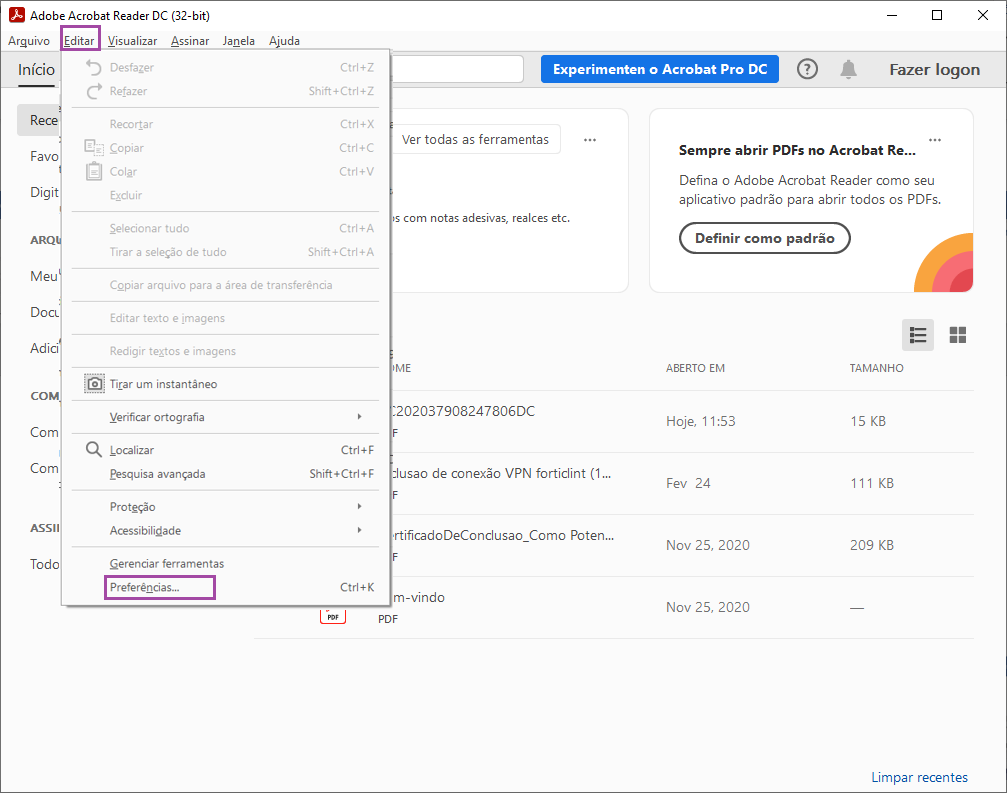The width and height of the screenshot is (1007, 793).
Task: Switch to grid thumbnail view icon
Action: pyautogui.click(x=958, y=335)
